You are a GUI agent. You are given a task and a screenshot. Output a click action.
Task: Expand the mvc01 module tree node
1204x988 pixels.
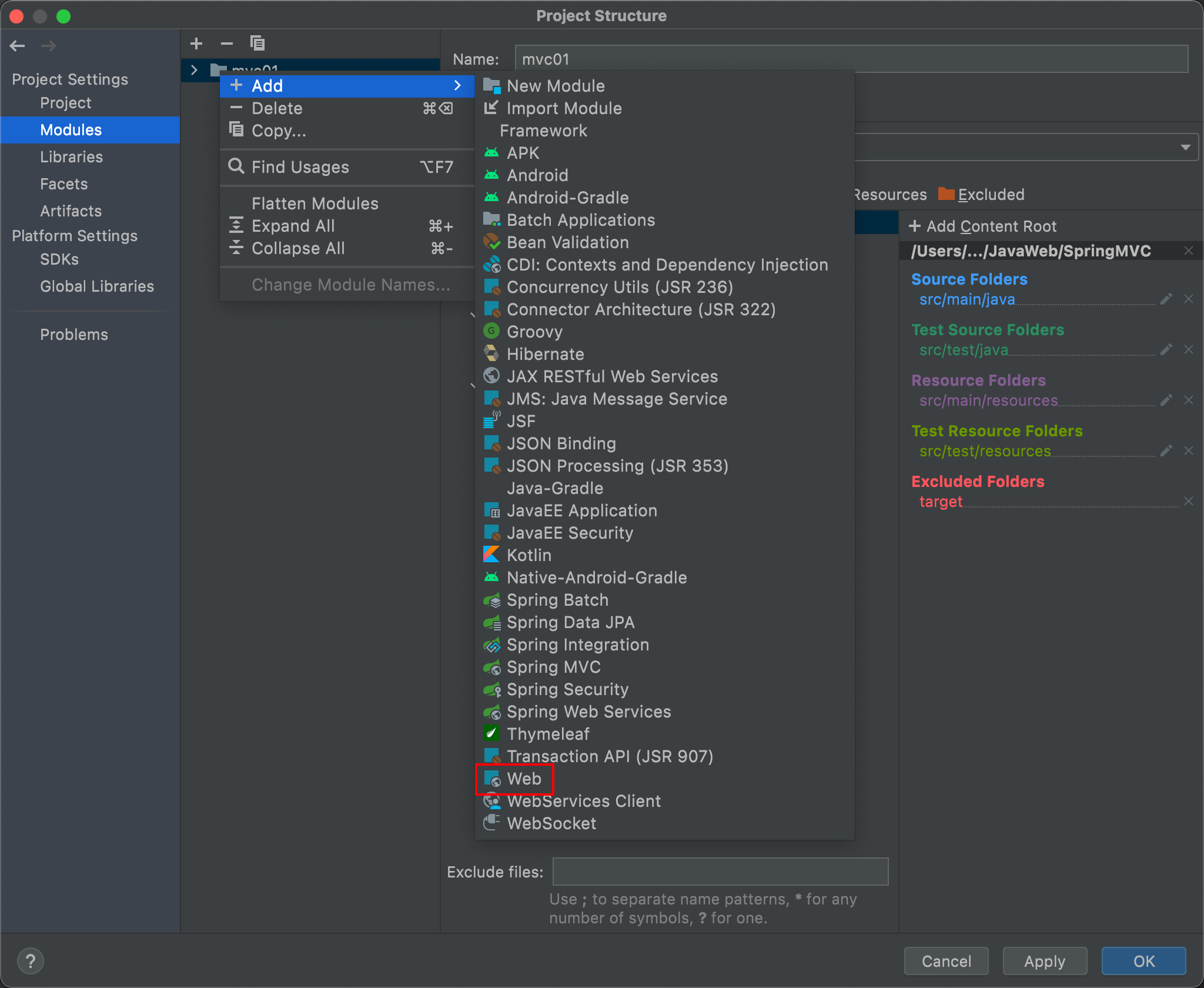pyautogui.click(x=194, y=70)
